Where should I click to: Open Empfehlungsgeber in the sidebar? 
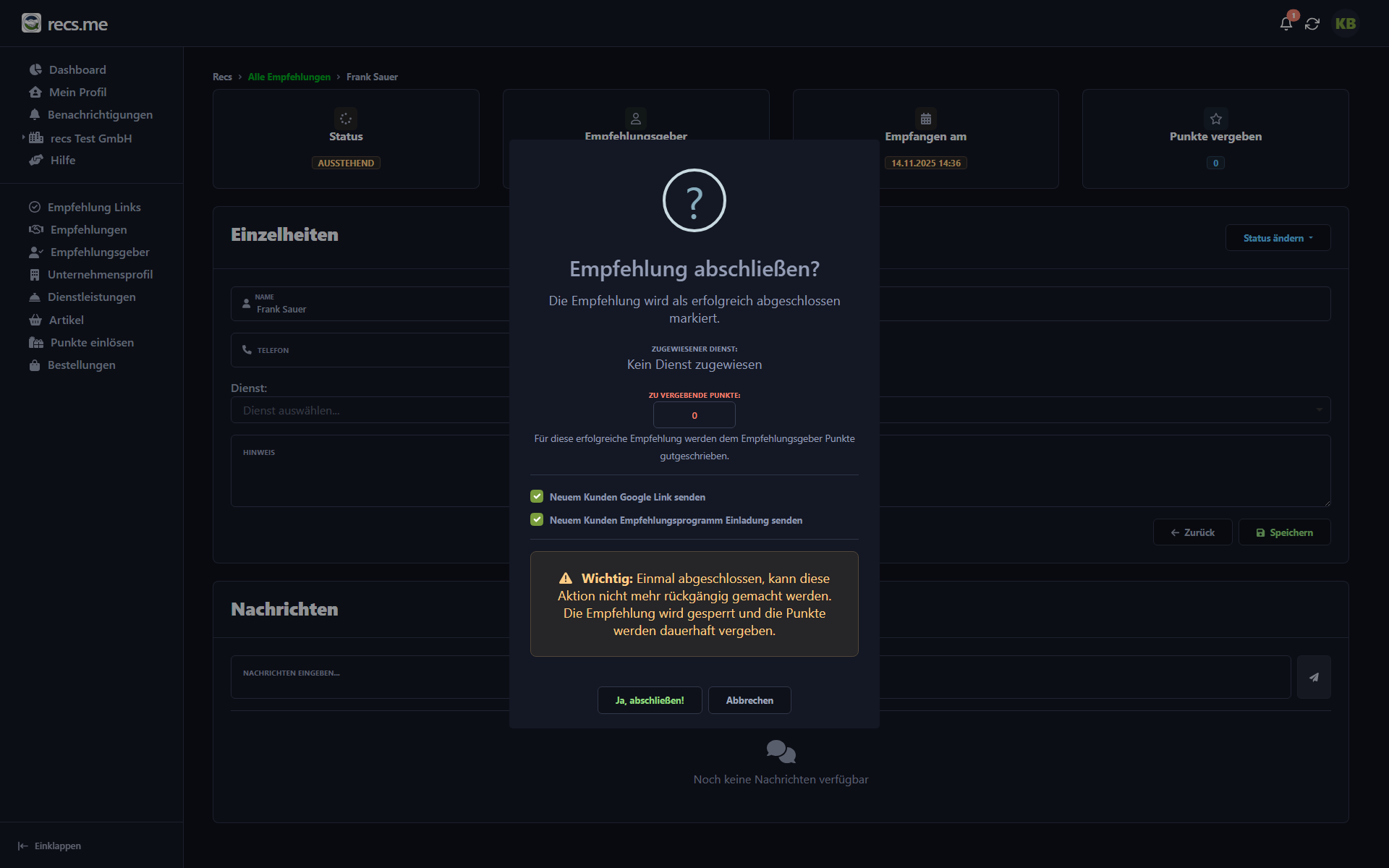[x=100, y=252]
